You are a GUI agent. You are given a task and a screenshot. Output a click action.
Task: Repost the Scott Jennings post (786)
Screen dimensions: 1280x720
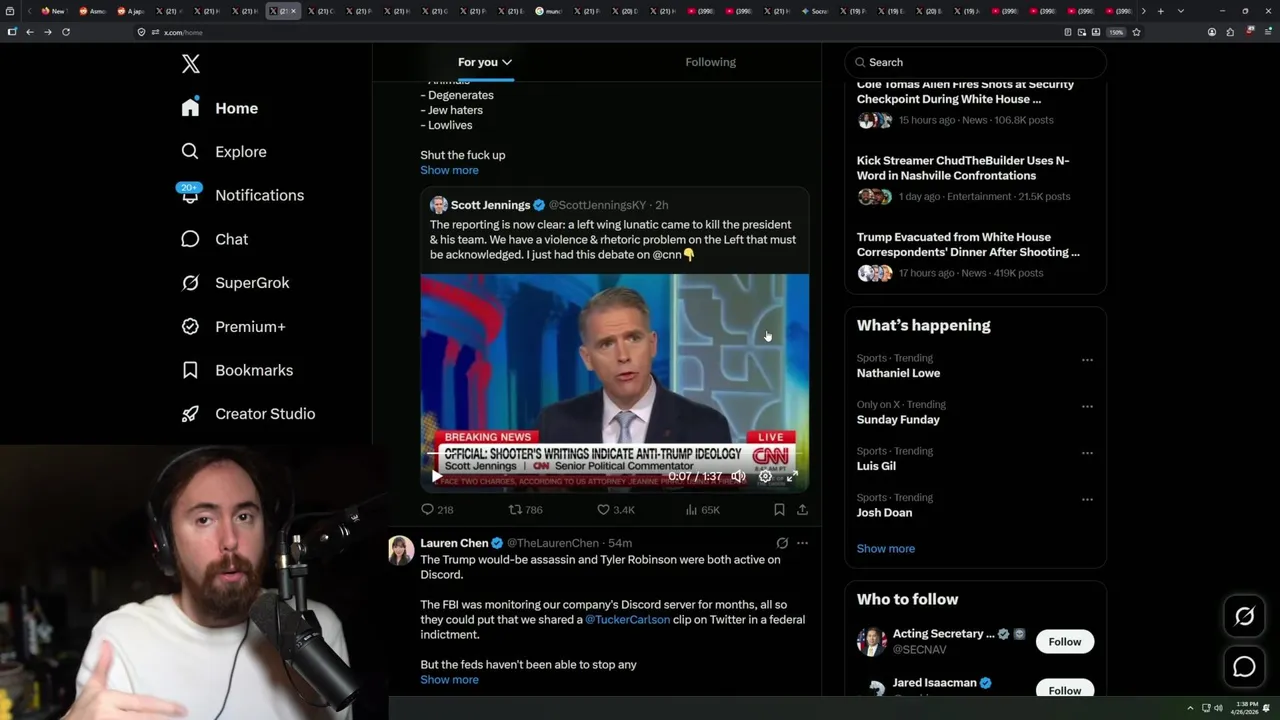pyautogui.click(x=525, y=510)
